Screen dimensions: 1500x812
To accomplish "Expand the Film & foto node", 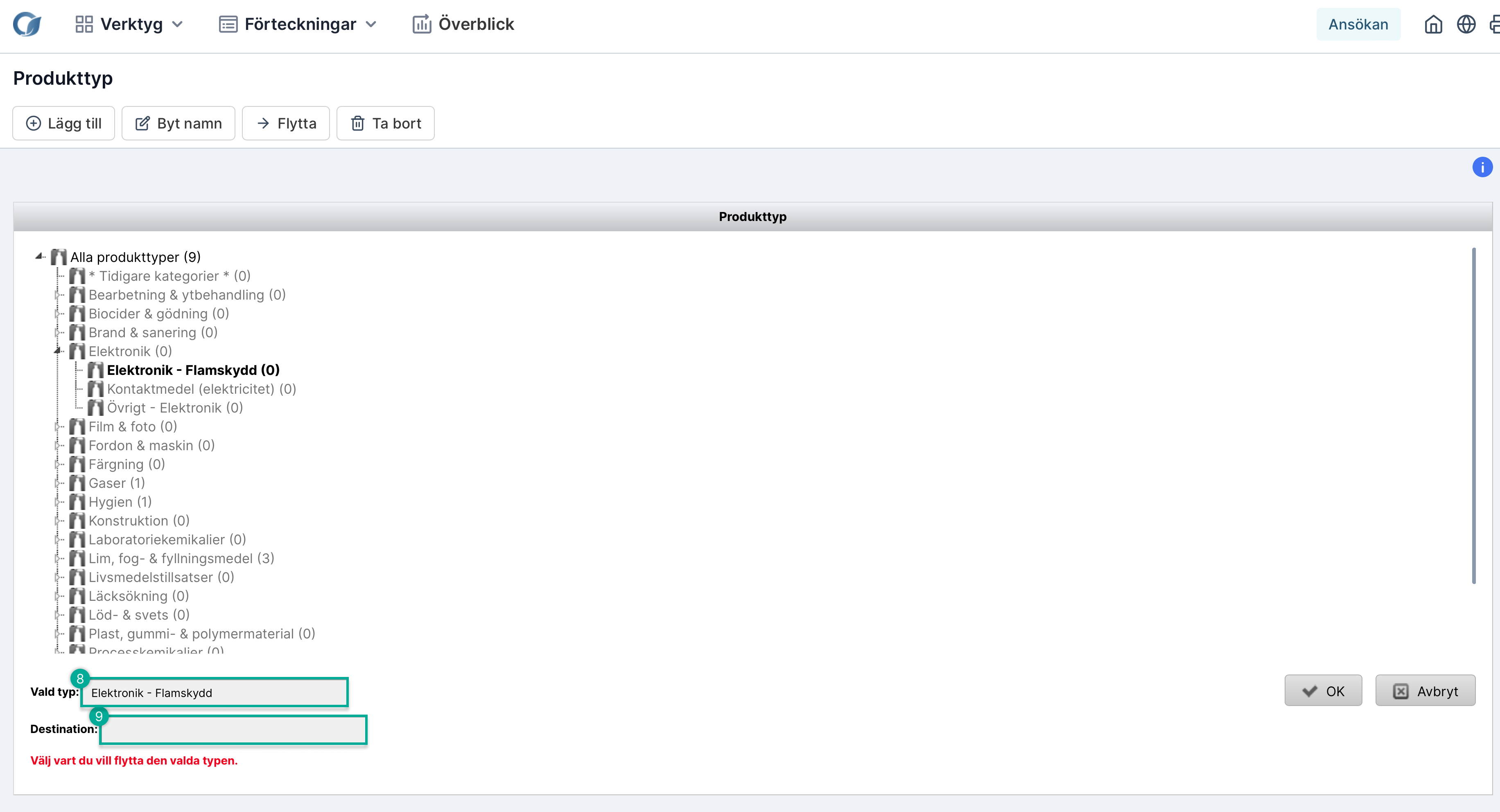I will 58,426.
